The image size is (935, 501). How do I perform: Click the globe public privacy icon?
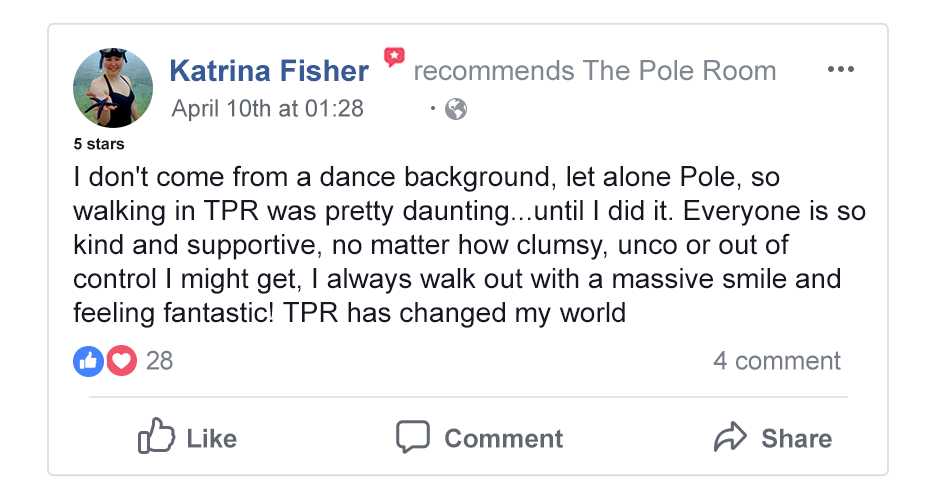pyautogui.click(x=456, y=109)
